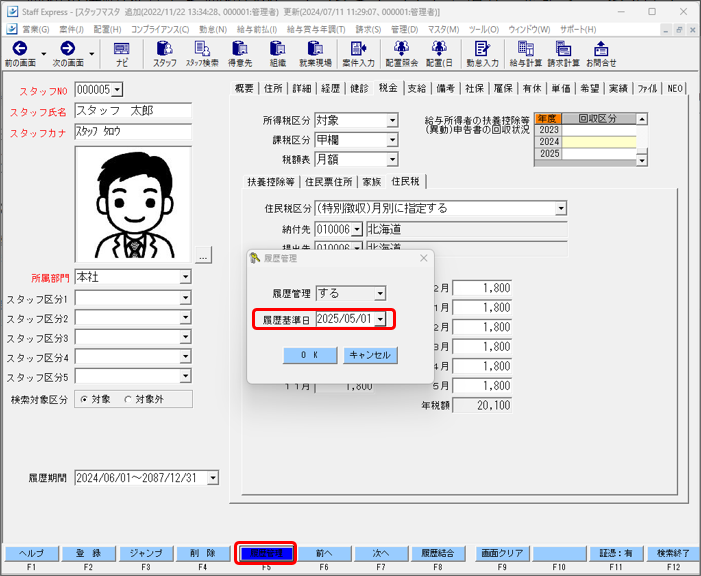The image size is (701, 576).
Task: Expand 履歴管理 する dropdown in dialog
Action: [380, 294]
